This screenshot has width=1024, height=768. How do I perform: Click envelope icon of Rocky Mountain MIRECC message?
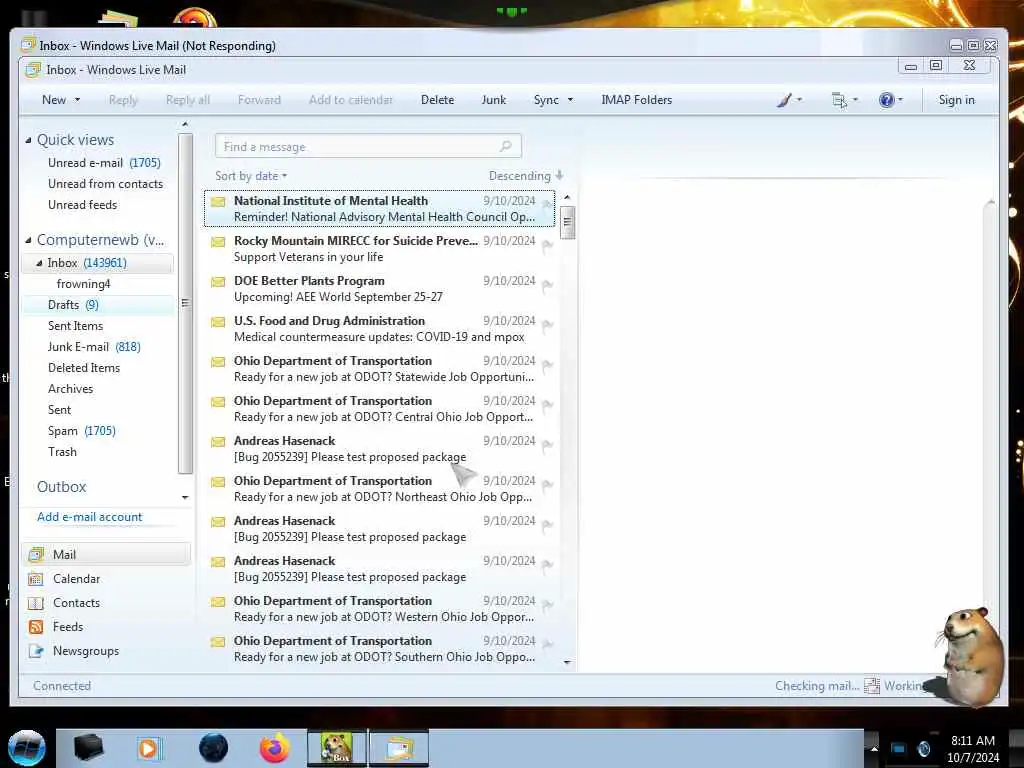[x=218, y=242]
